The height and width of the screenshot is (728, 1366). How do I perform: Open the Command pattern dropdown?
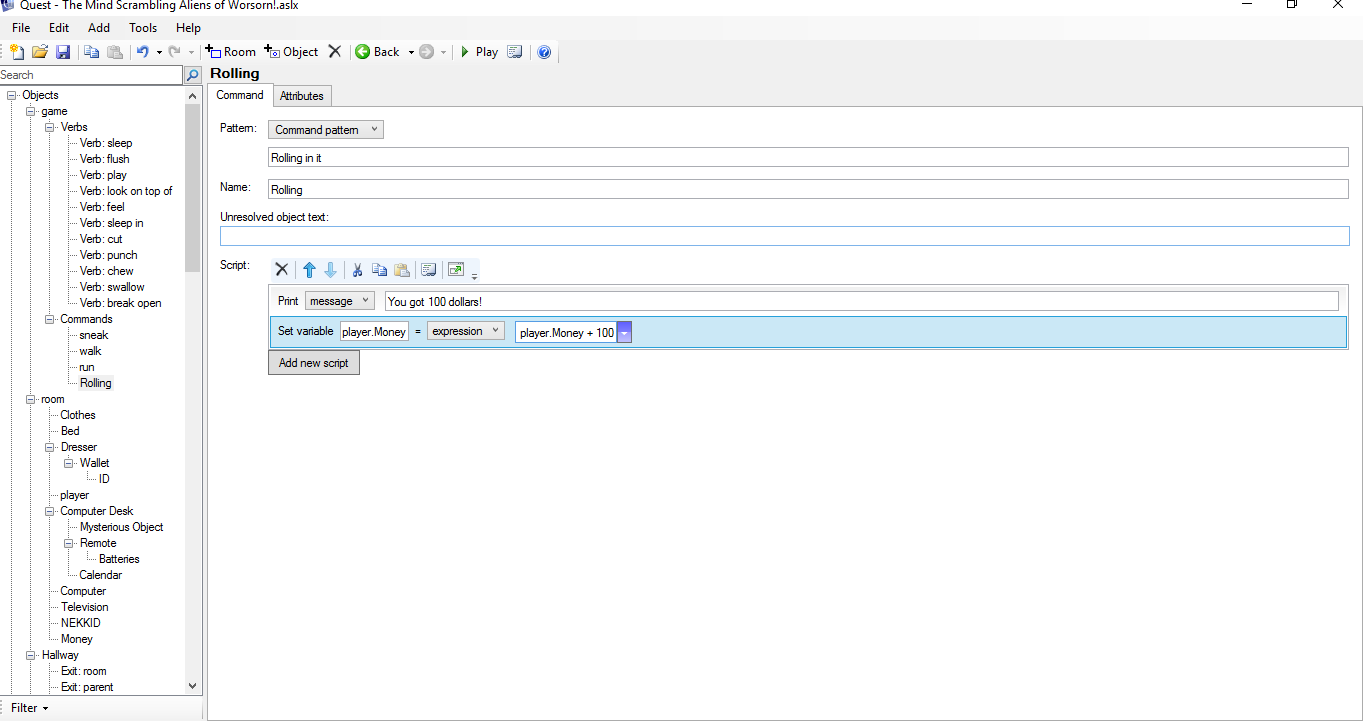(x=326, y=130)
